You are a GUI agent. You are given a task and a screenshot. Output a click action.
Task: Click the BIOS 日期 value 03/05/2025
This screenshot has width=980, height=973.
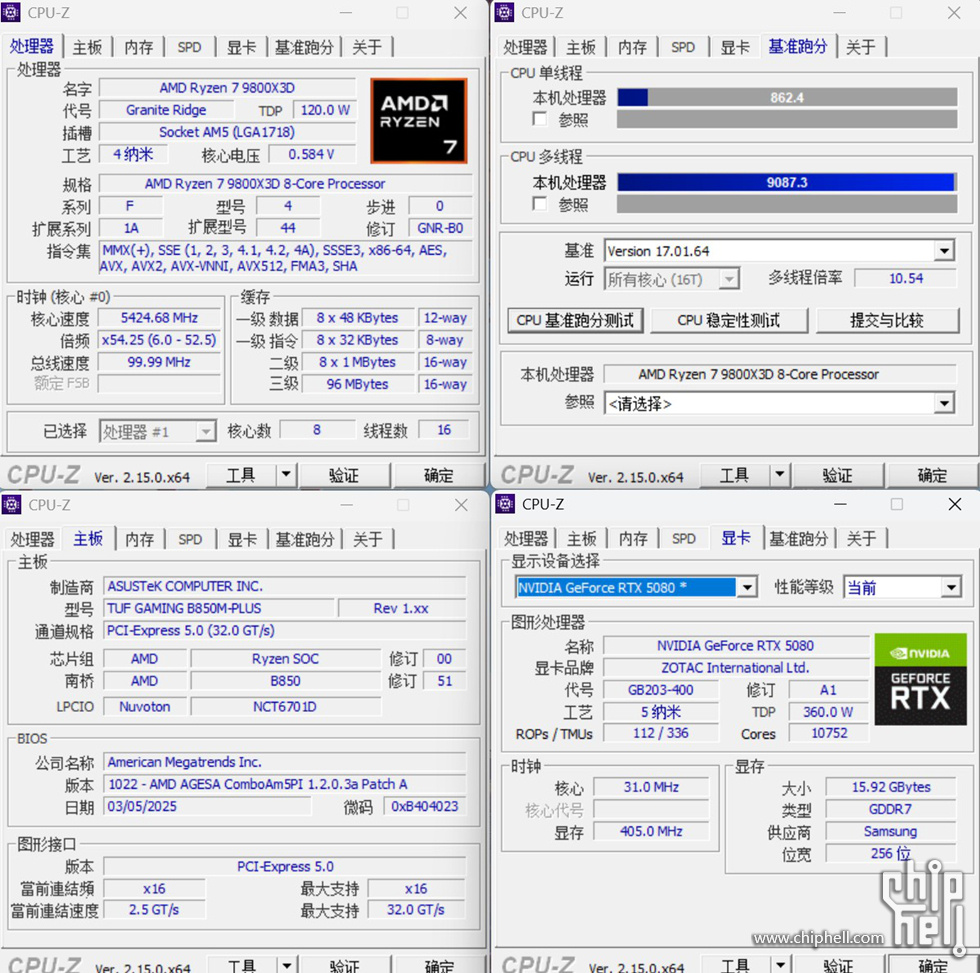207,807
